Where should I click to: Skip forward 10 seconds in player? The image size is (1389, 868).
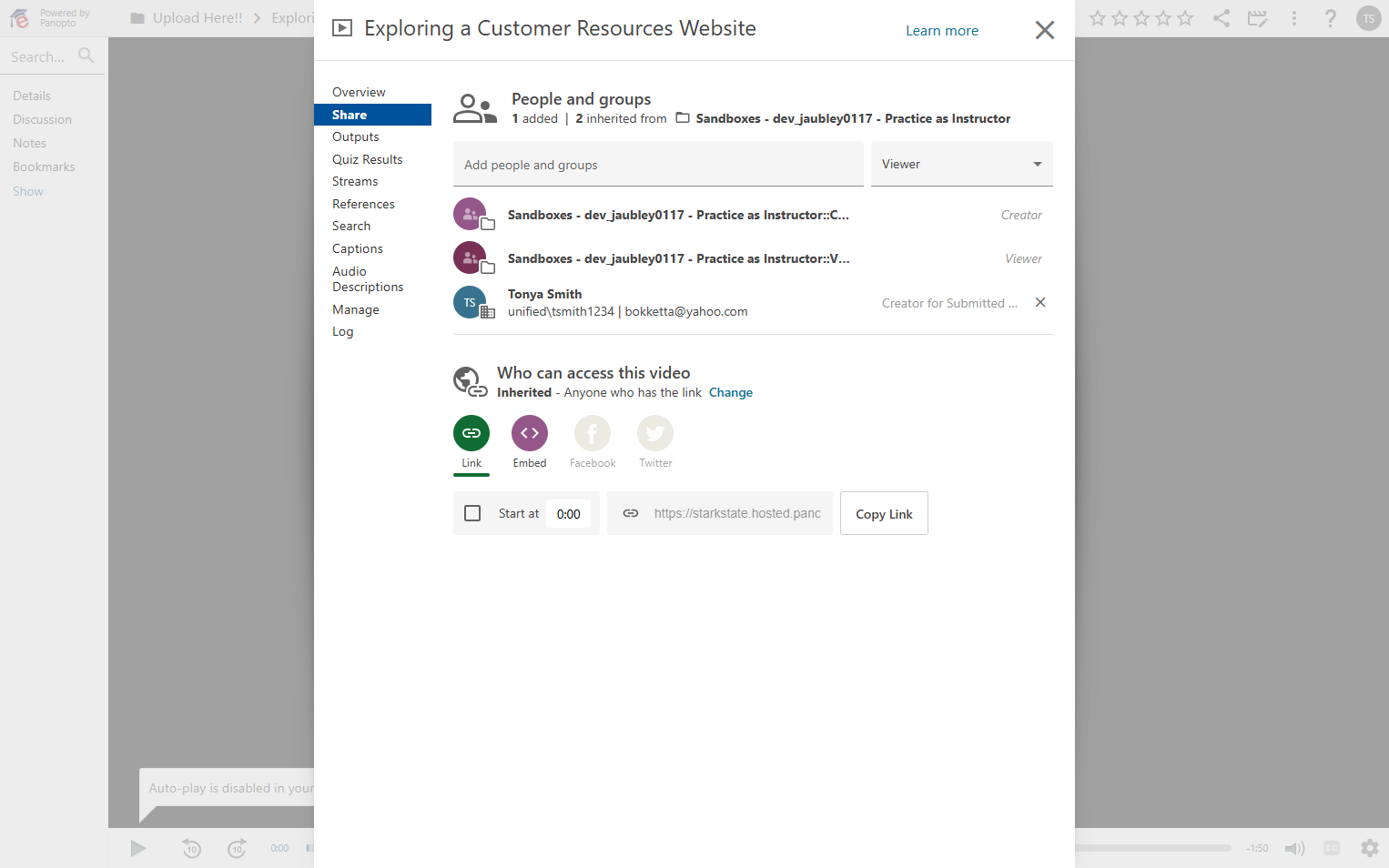pos(237,848)
